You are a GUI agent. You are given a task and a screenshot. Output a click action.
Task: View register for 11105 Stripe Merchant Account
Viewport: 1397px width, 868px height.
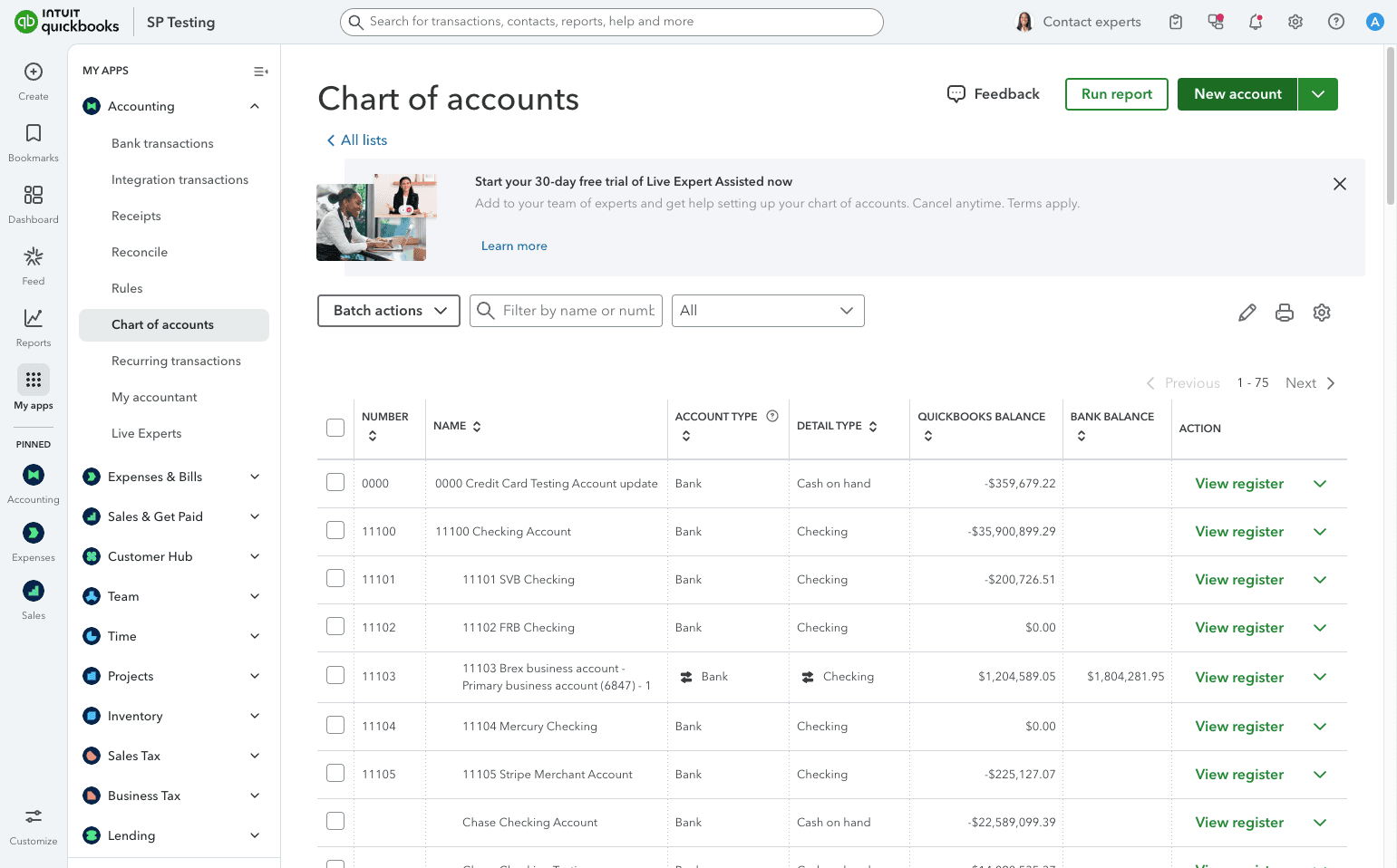pyautogui.click(x=1239, y=774)
